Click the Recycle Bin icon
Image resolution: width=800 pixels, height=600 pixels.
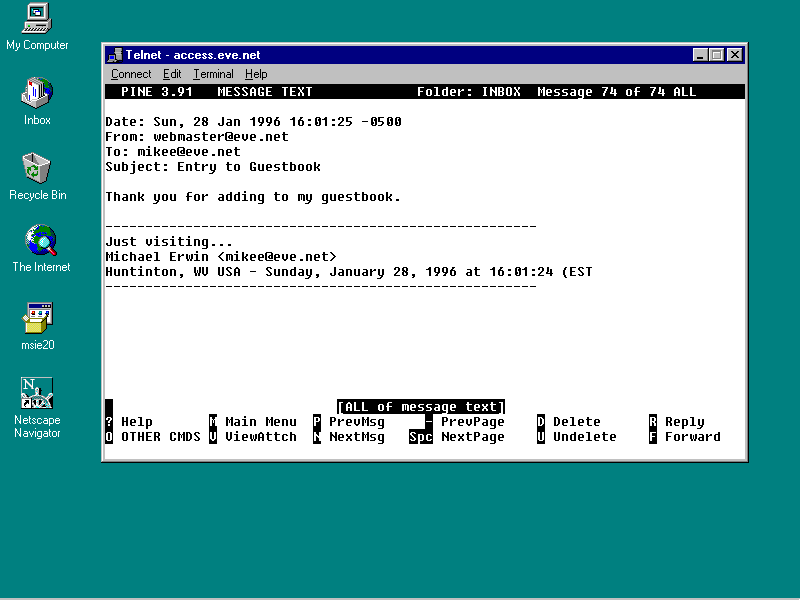(x=37, y=168)
